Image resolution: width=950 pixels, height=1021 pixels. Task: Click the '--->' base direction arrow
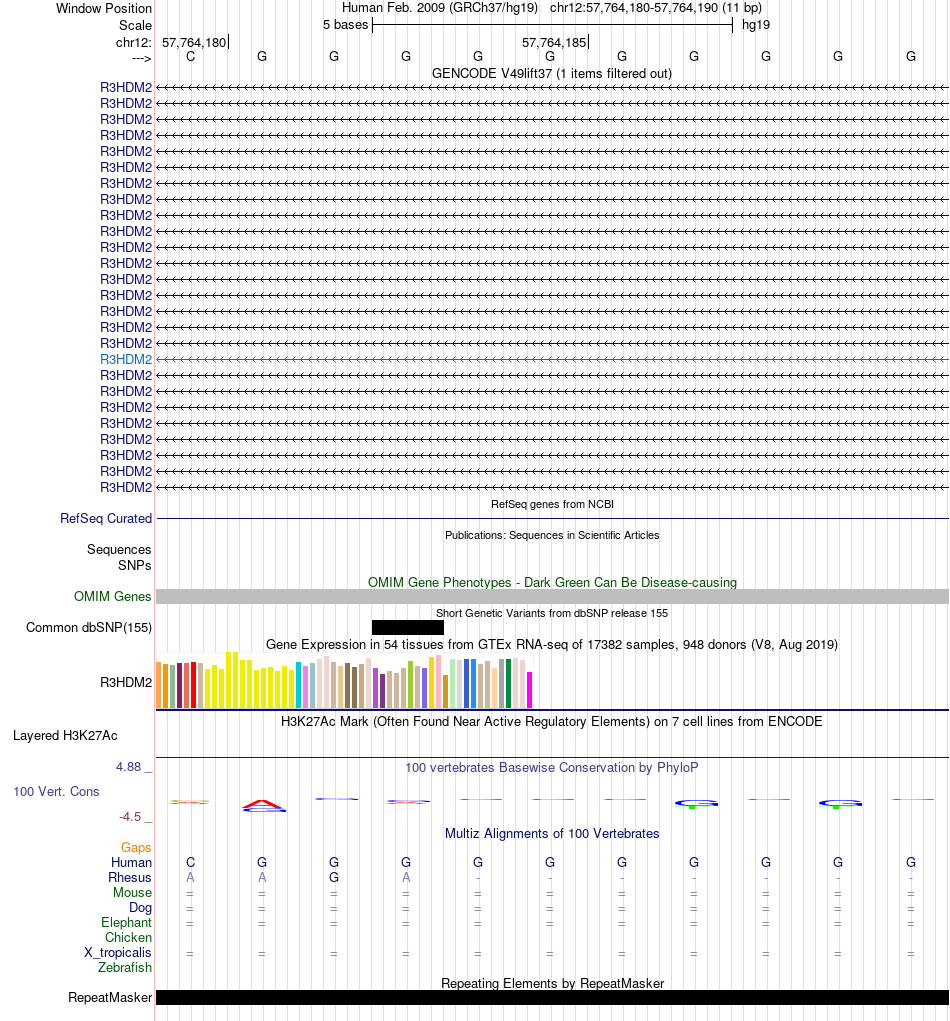(x=141, y=59)
